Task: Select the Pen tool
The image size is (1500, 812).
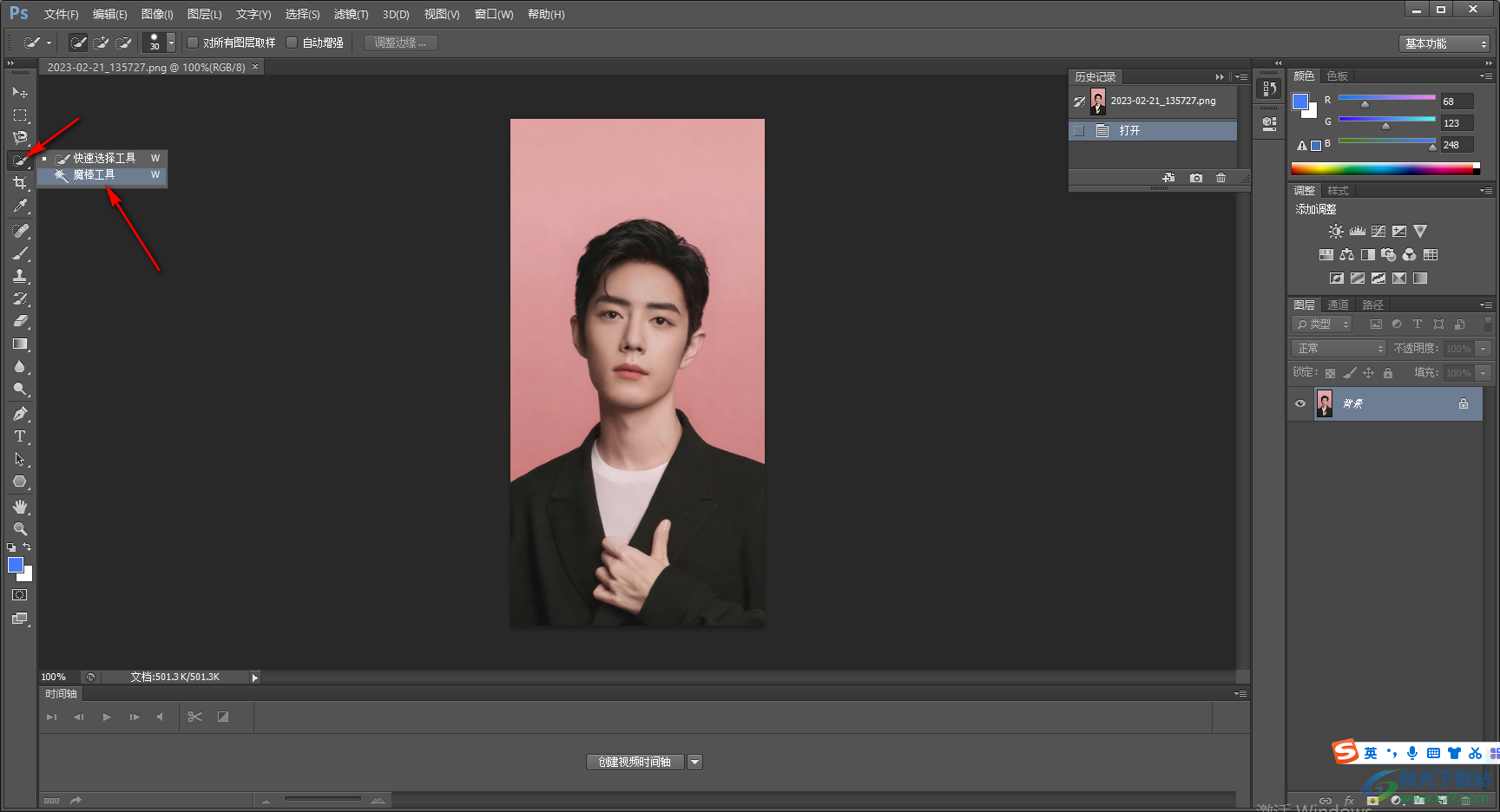Action: pos(19,414)
